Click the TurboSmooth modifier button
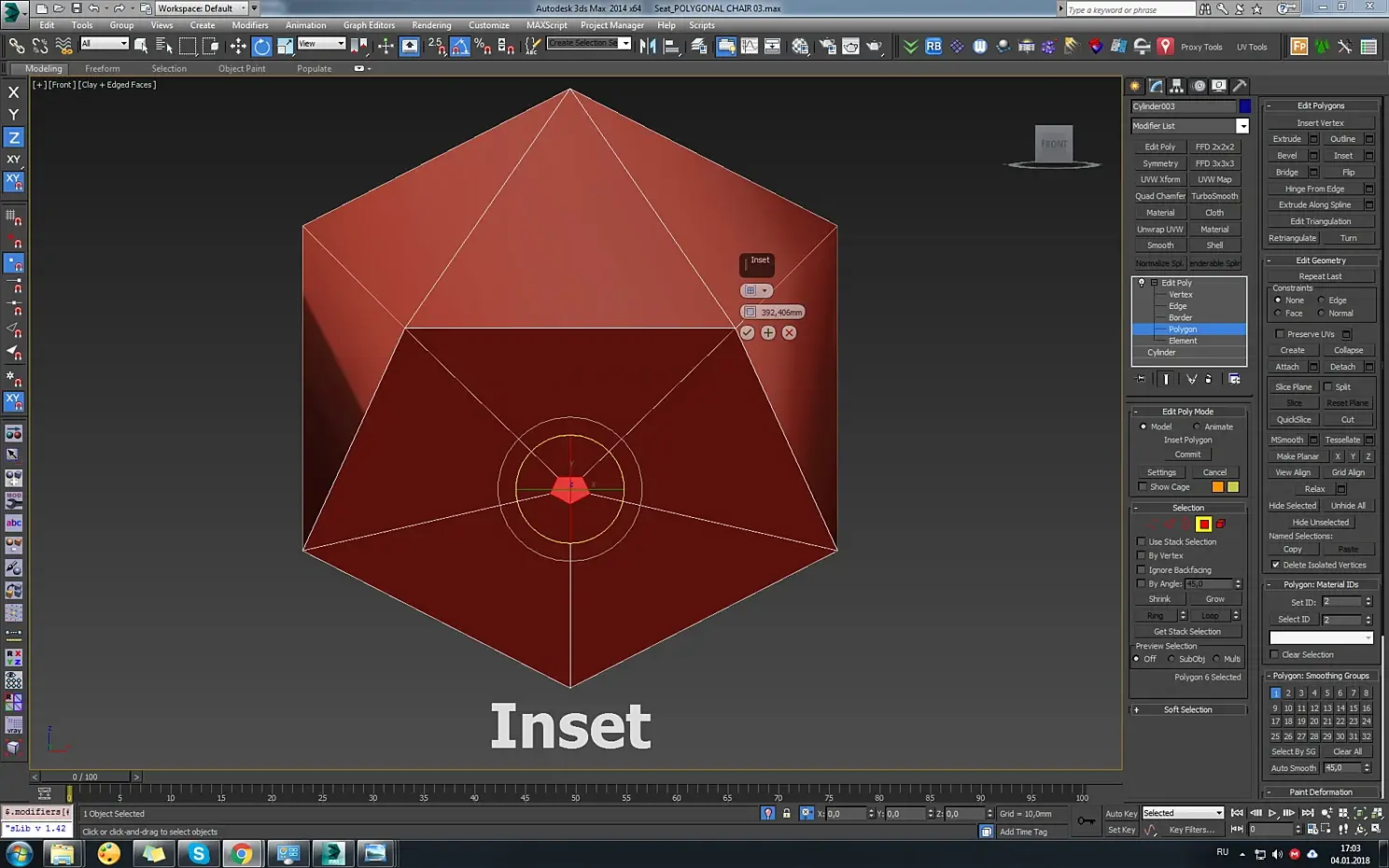 point(1214,196)
